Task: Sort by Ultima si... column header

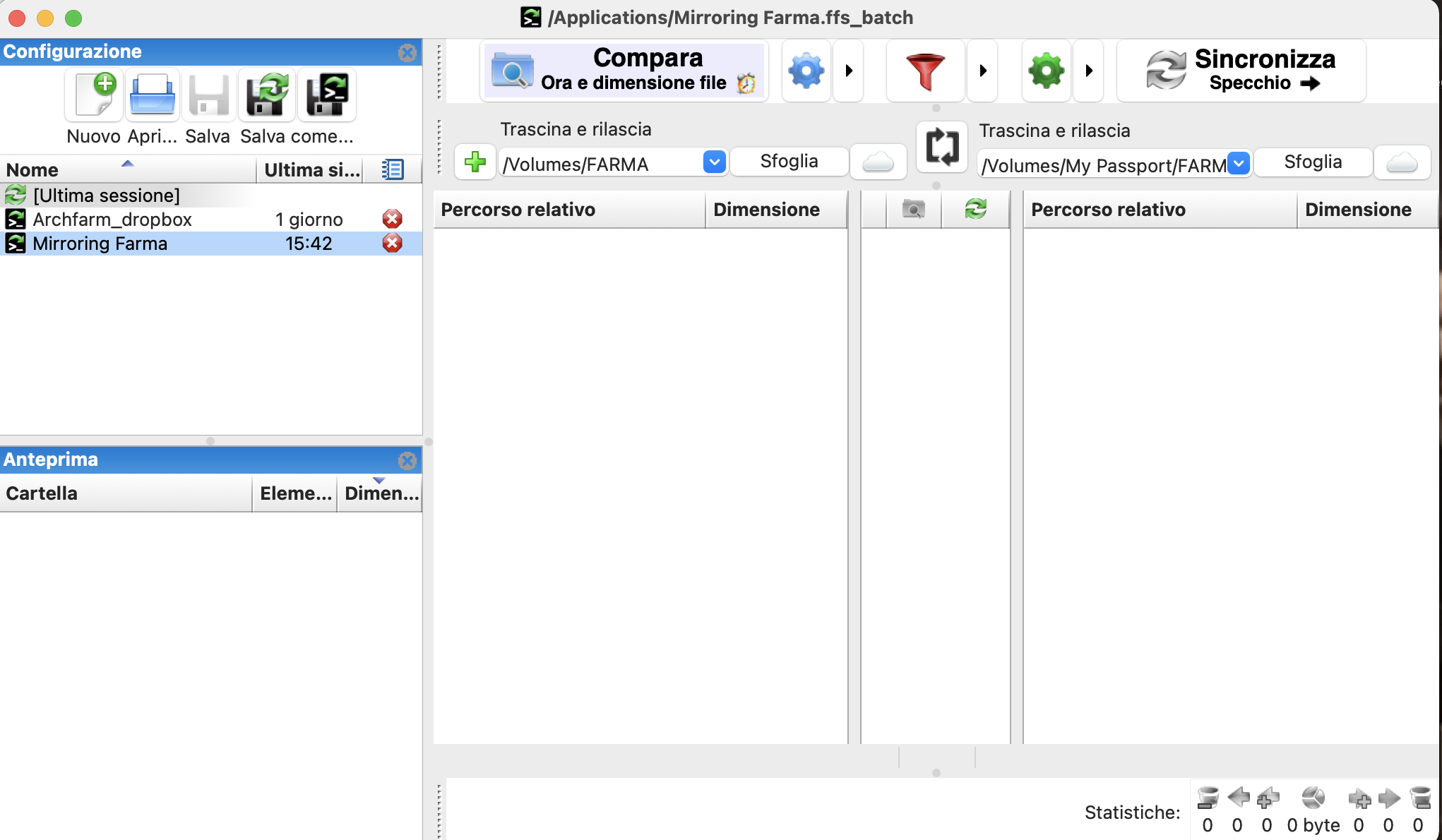Action: click(310, 169)
